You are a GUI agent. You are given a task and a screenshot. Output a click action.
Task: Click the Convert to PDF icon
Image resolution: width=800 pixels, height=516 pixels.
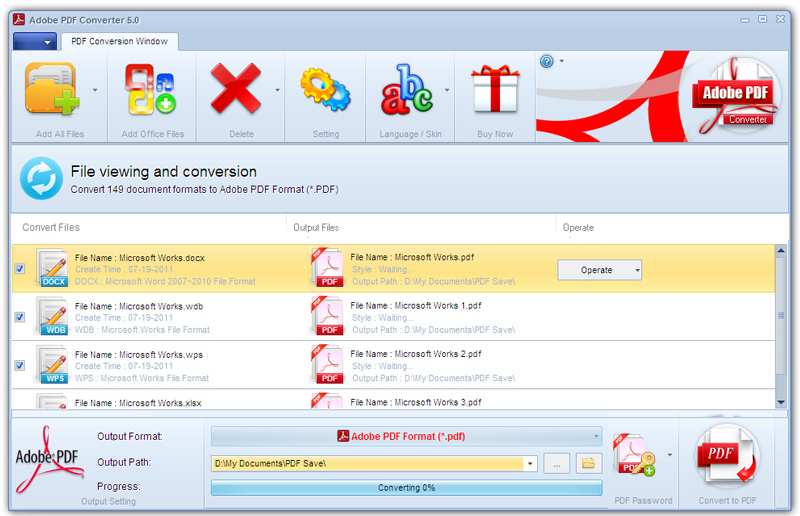point(727,456)
